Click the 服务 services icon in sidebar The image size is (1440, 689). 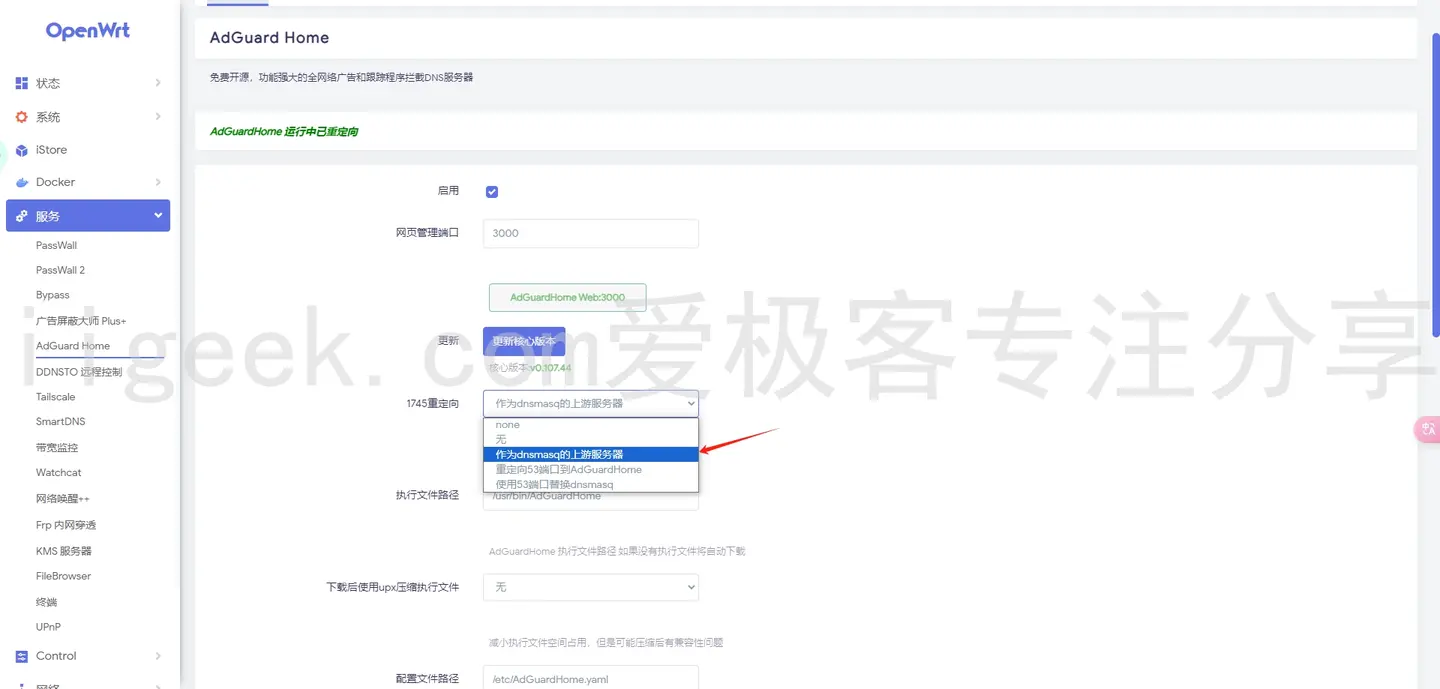(x=22, y=215)
